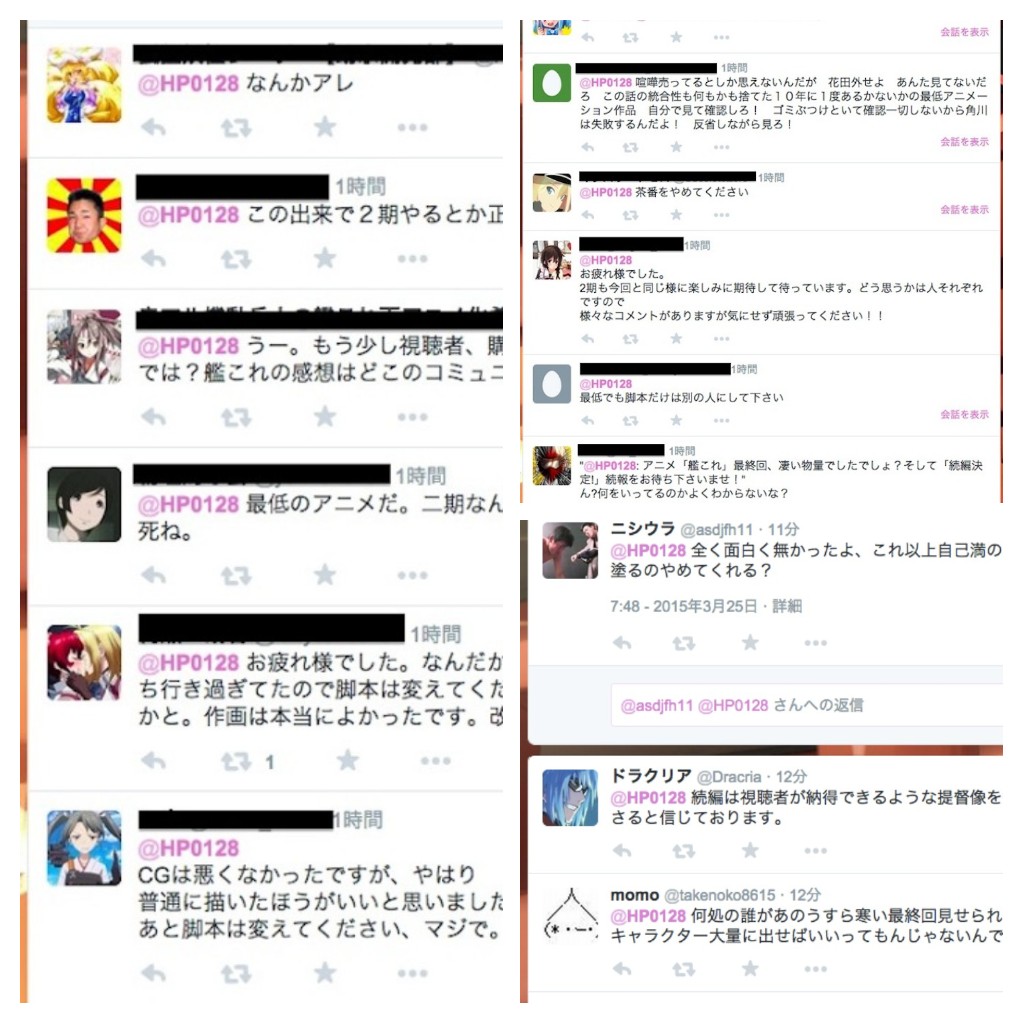Open the @Dracria profile handle

click(729, 776)
